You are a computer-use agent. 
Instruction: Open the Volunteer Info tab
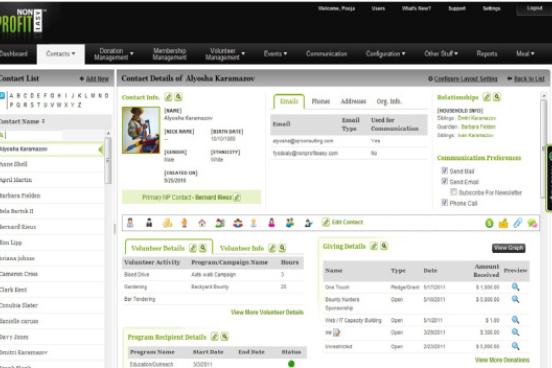tap(242, 248)
